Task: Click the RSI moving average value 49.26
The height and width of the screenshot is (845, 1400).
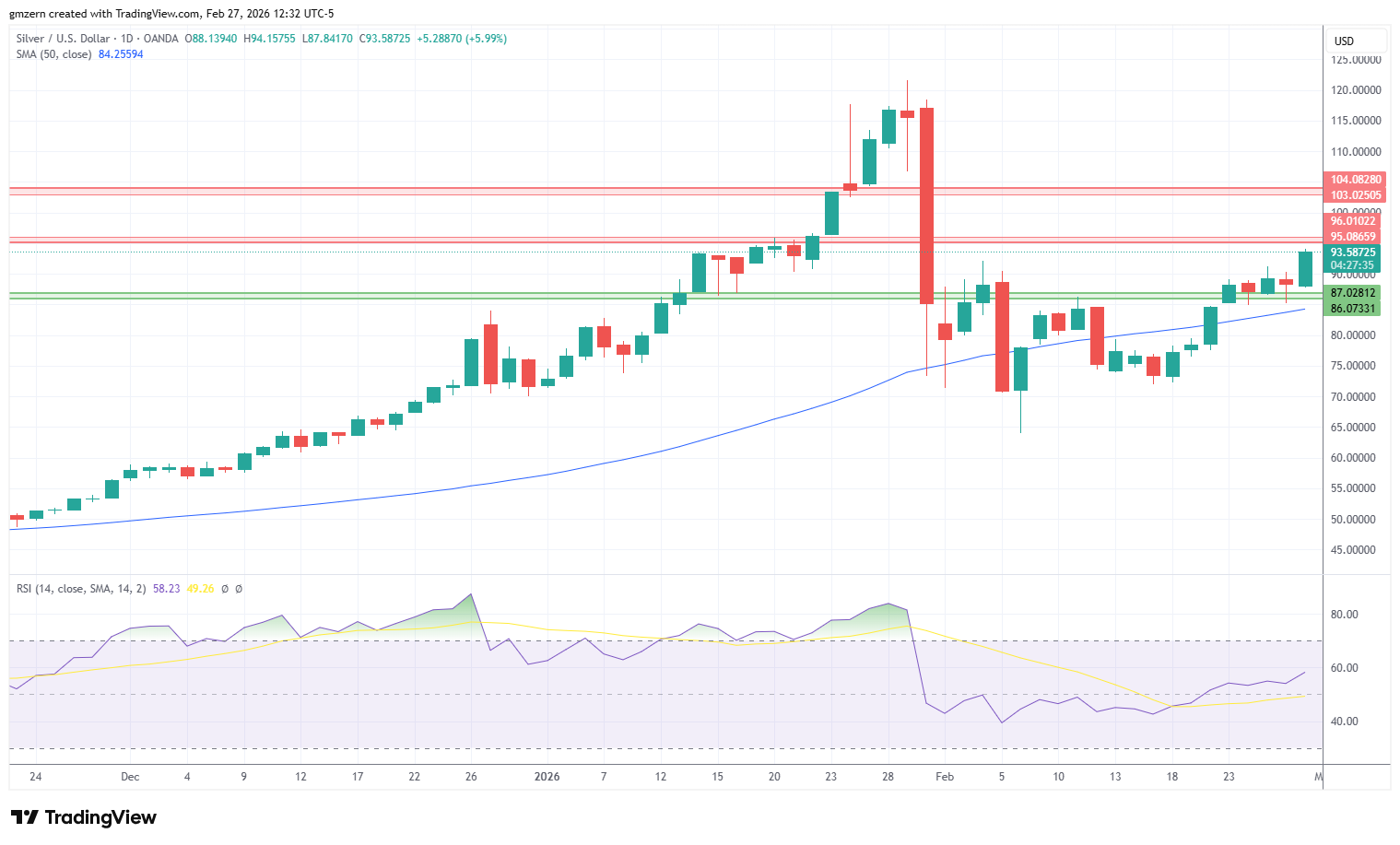Action: point(200,589)
